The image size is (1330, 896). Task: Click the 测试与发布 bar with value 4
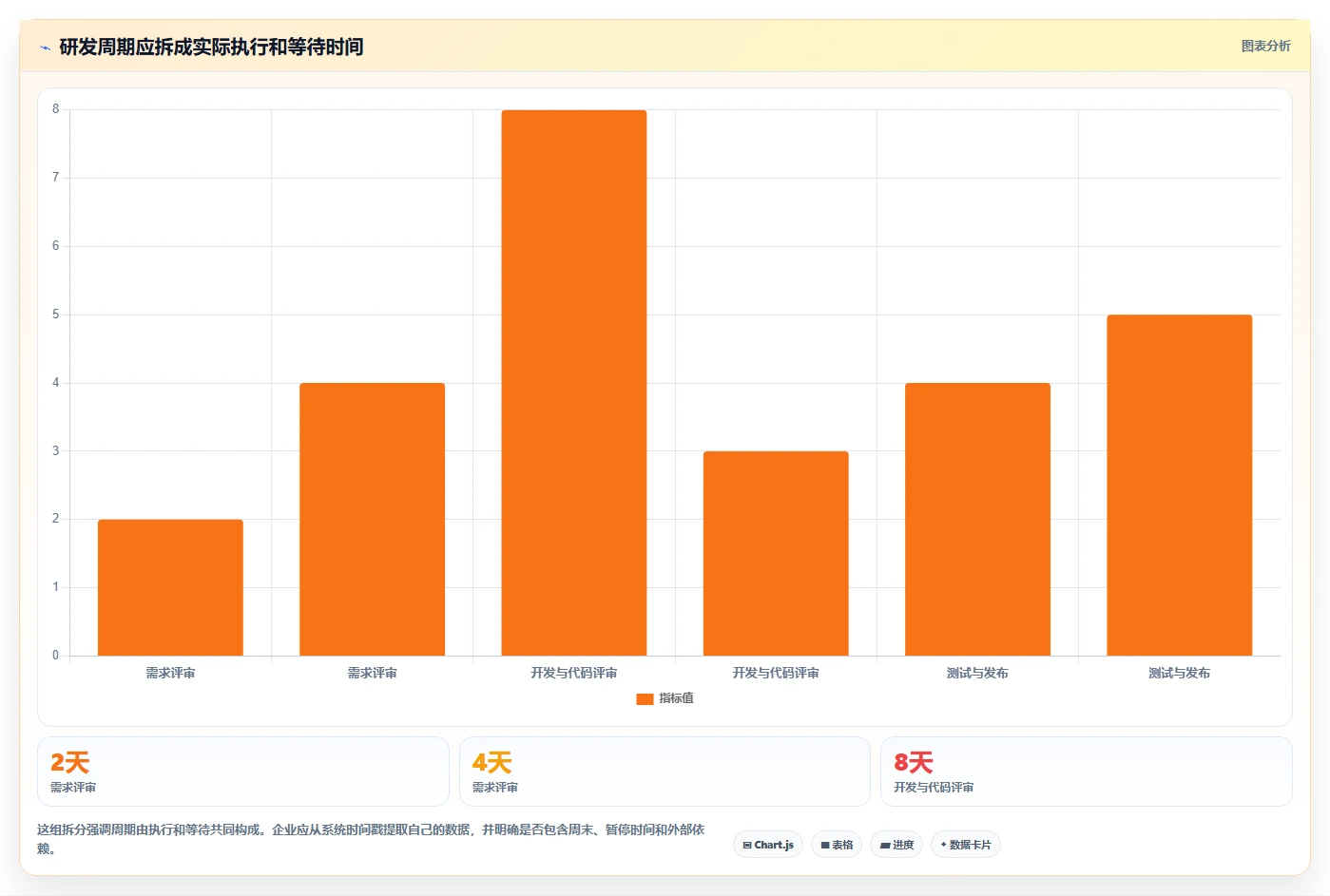point(977,519)
